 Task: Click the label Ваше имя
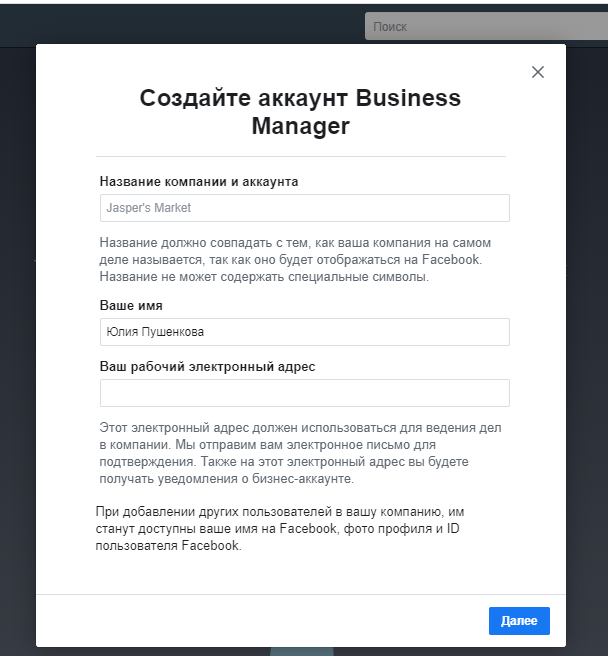pyautogui.click(x=131, y=305)
